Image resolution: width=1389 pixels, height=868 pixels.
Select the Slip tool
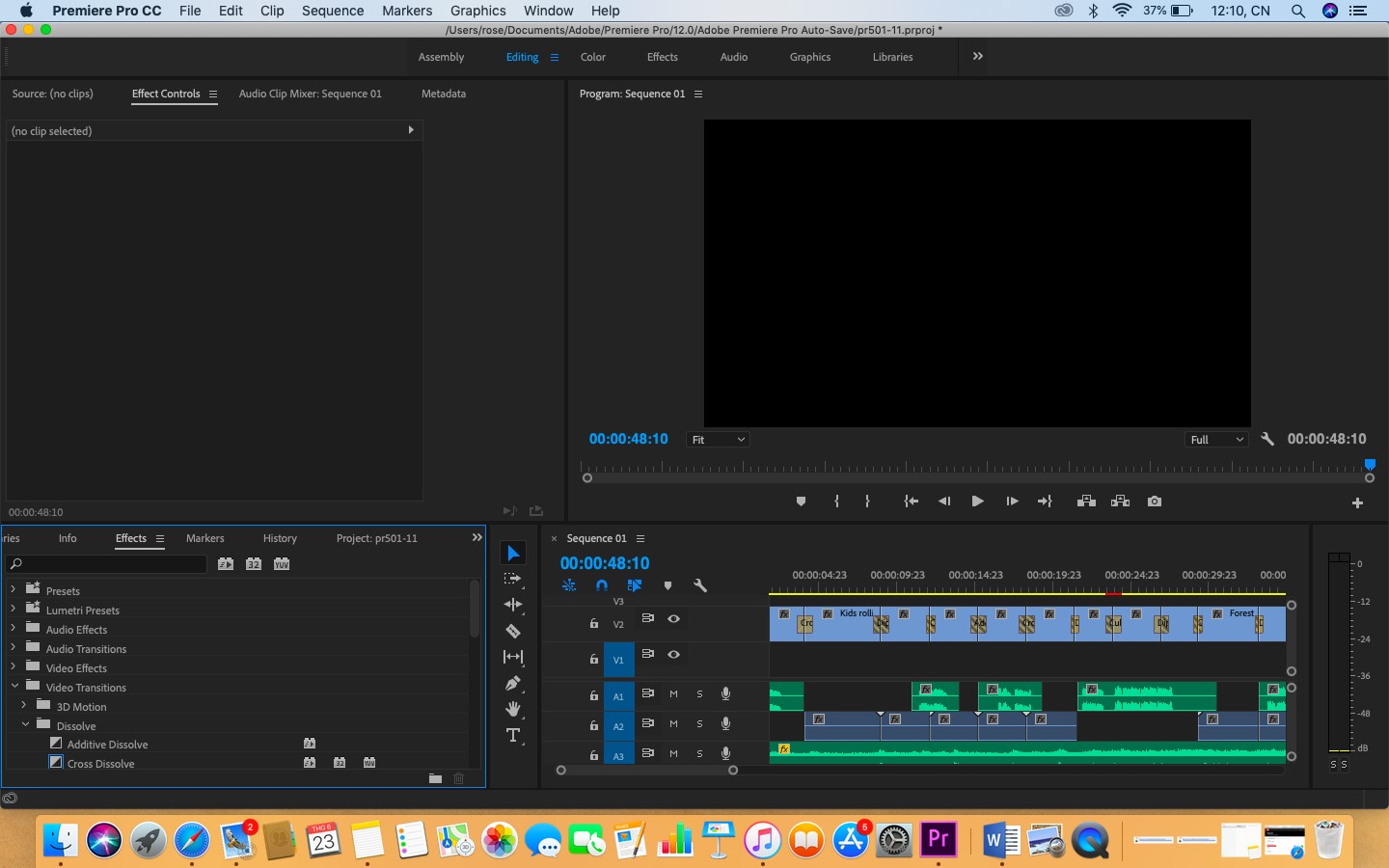pos(513,657)
